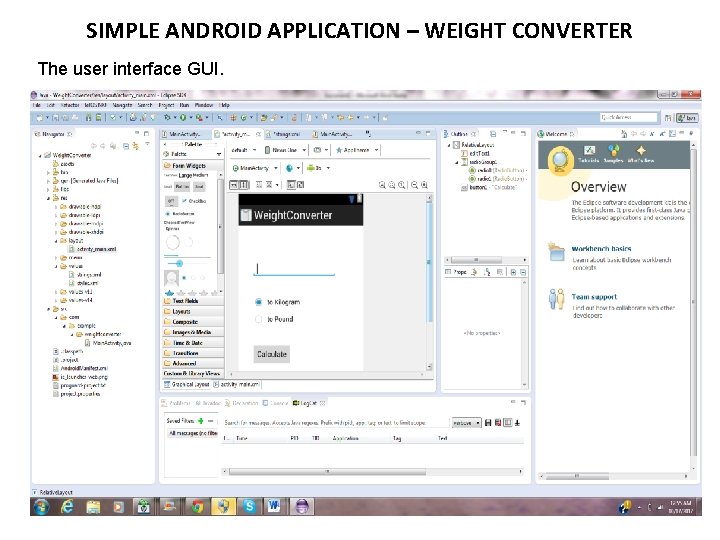Click the Debug bug toolbar icon
The image size is (720, 540).
click(x=167, y=118)
